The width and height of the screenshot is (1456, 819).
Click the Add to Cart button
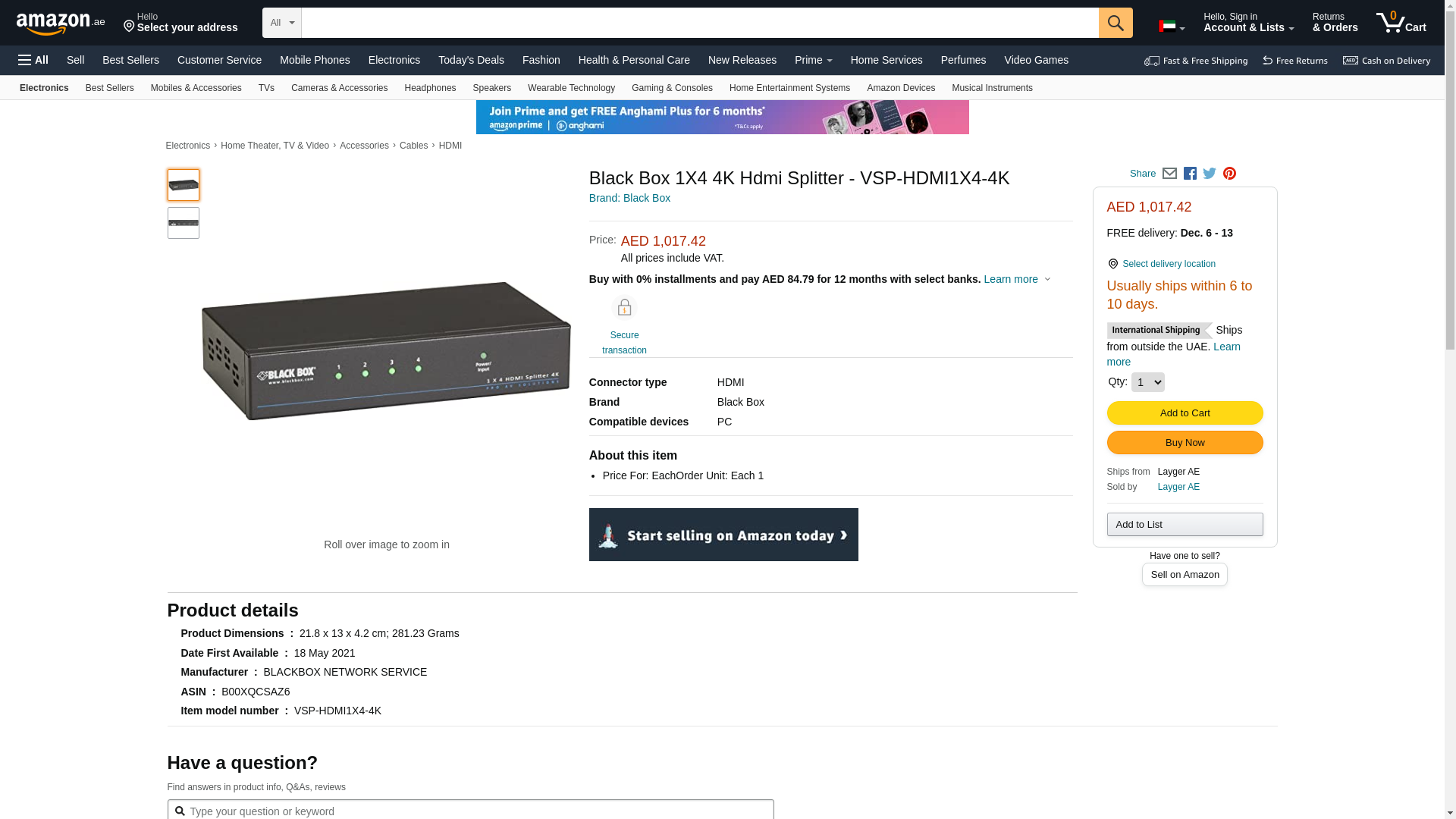tap(1185, 413)
